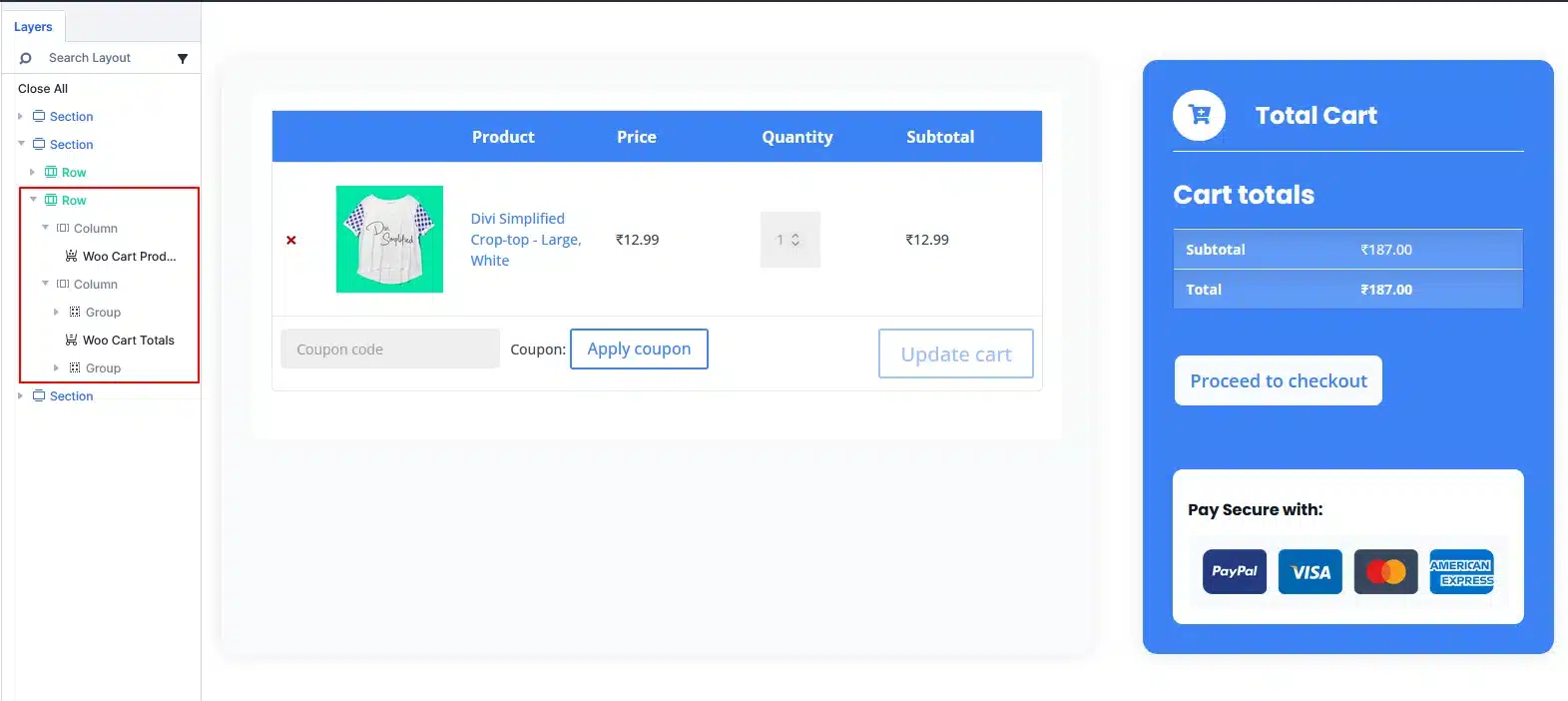Click the Coupon code input field

[x=390, y=349]
